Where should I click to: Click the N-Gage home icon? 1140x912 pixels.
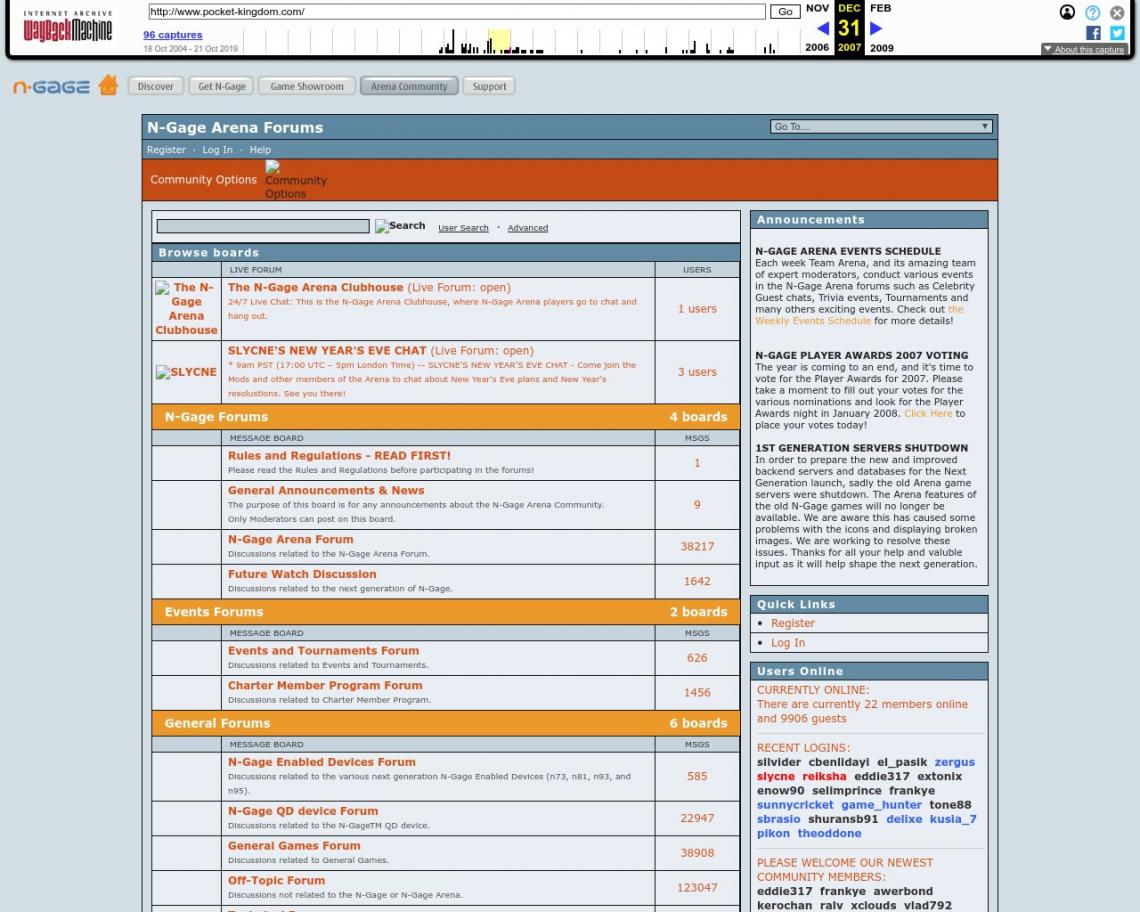[108, 85]
